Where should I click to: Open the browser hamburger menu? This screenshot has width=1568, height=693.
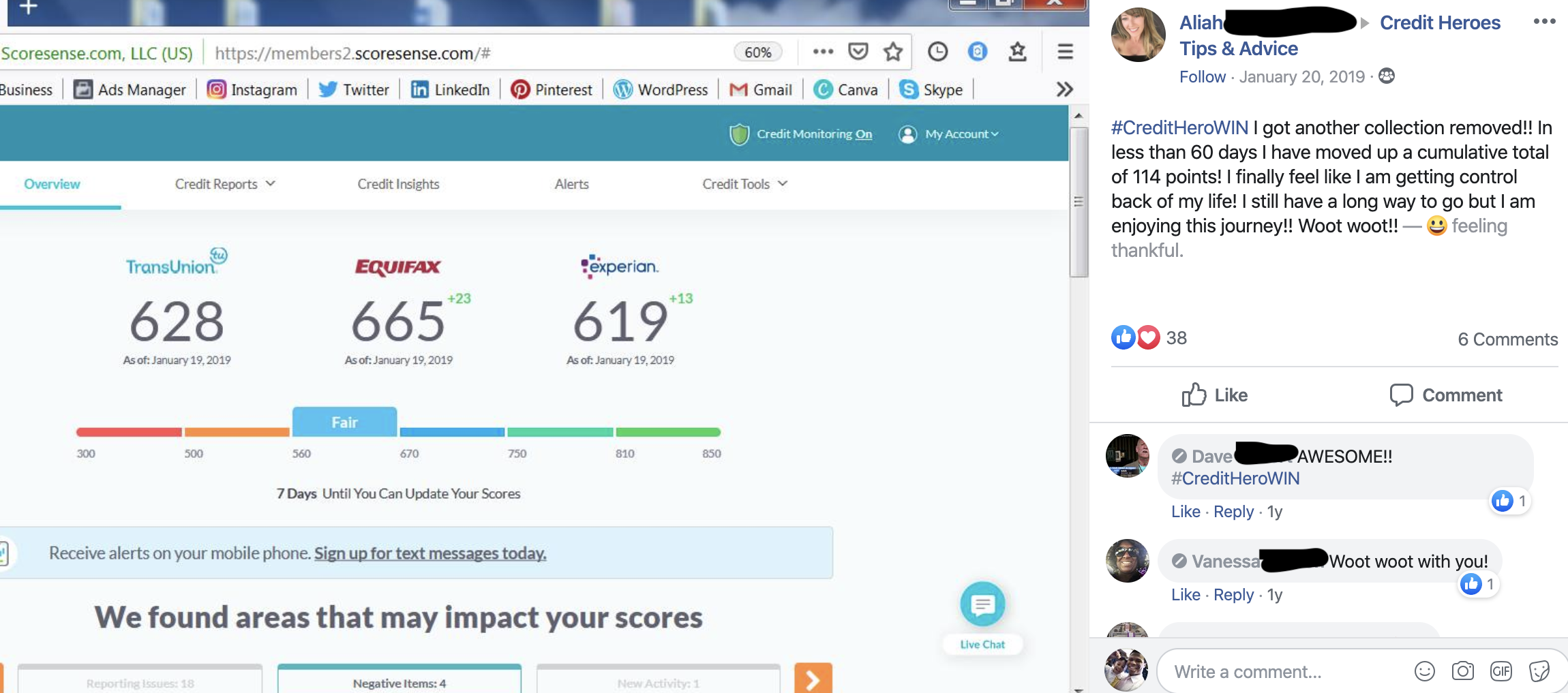coord(1065,52)
